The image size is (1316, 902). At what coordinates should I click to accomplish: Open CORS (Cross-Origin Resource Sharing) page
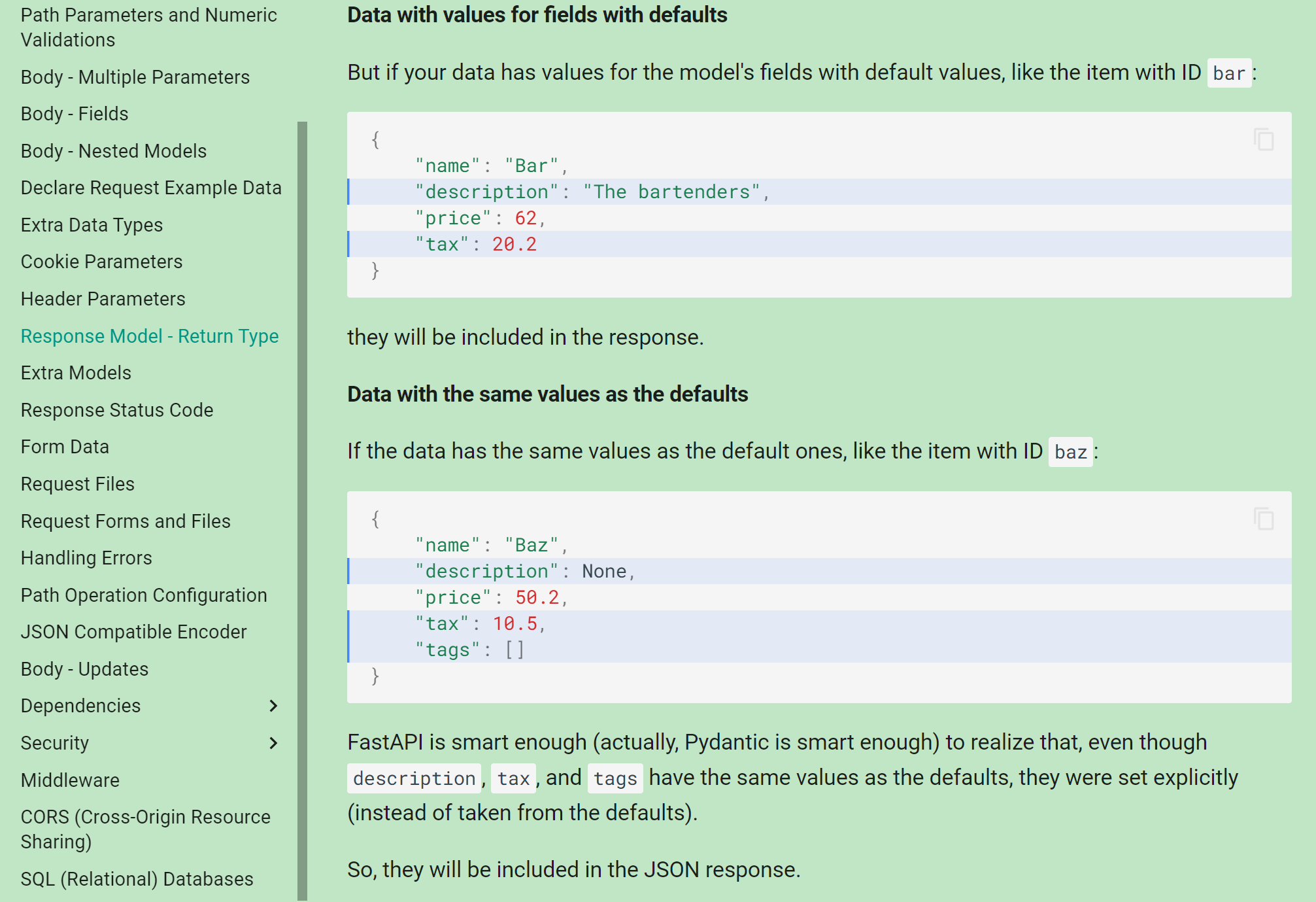pyautogui.click(x=145, y=829)
